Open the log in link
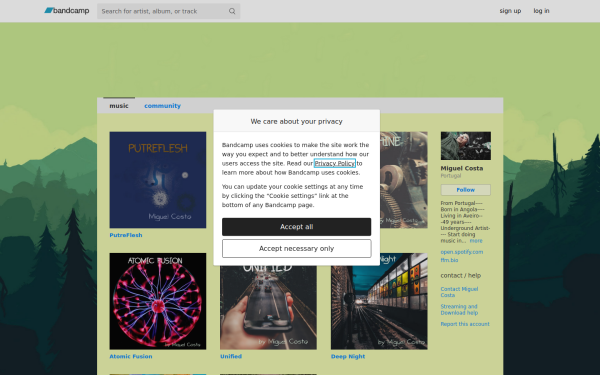600x375 pixels. pos(541,11)
